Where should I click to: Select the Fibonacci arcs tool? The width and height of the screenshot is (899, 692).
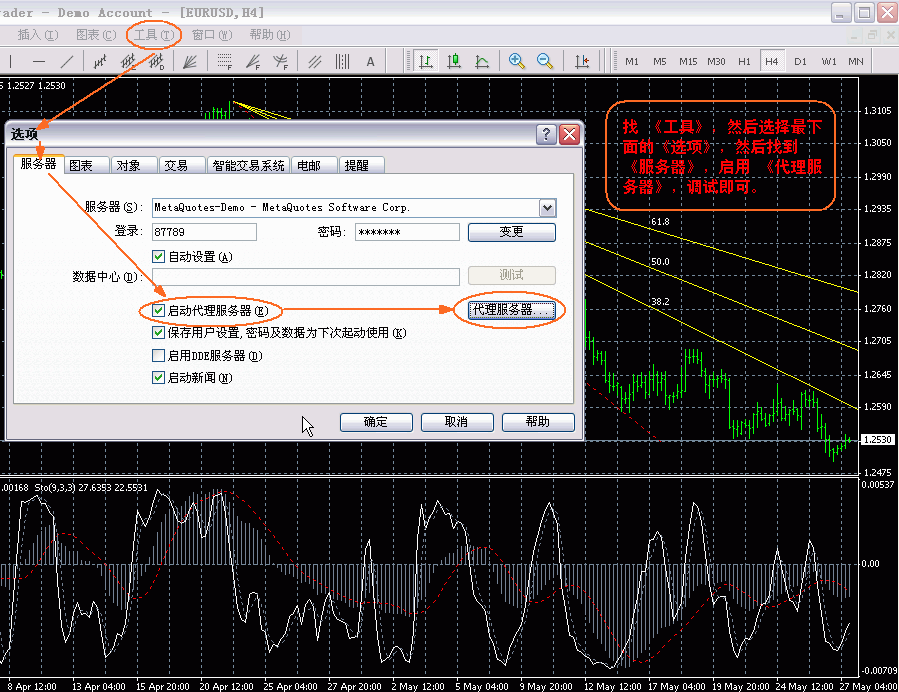tap(281, 61)
